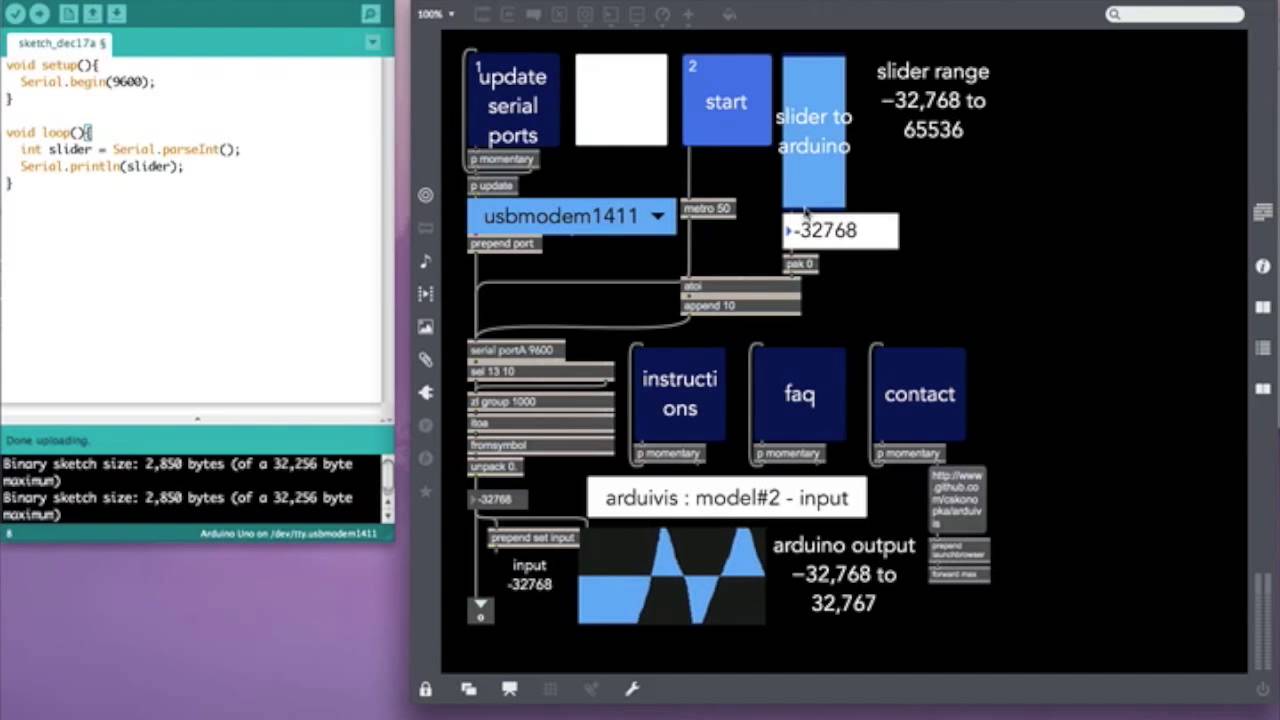
Task: Open the Reference book icon
Action: 1263,308
